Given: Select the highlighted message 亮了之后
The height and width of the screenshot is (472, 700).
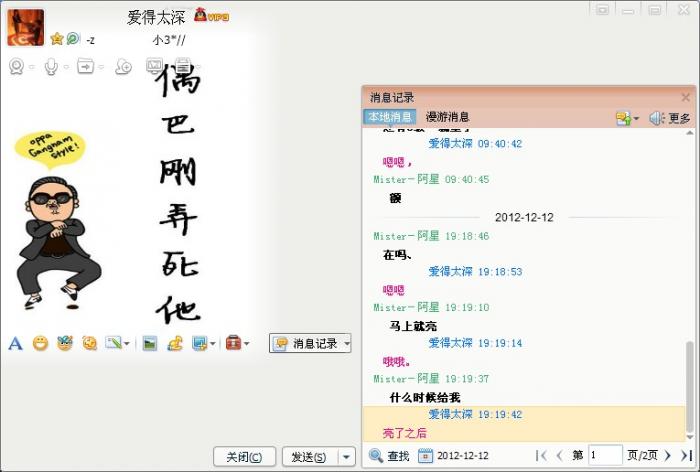Looking at the screenshot, I should coord(404,433).
